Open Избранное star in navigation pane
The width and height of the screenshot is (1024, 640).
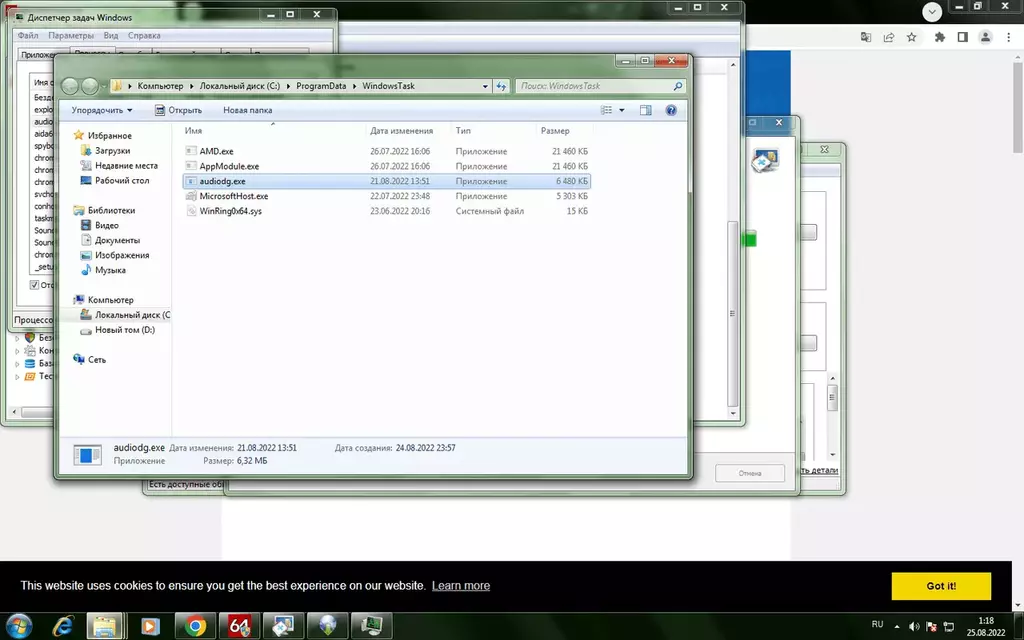click(x=78, y=135)
